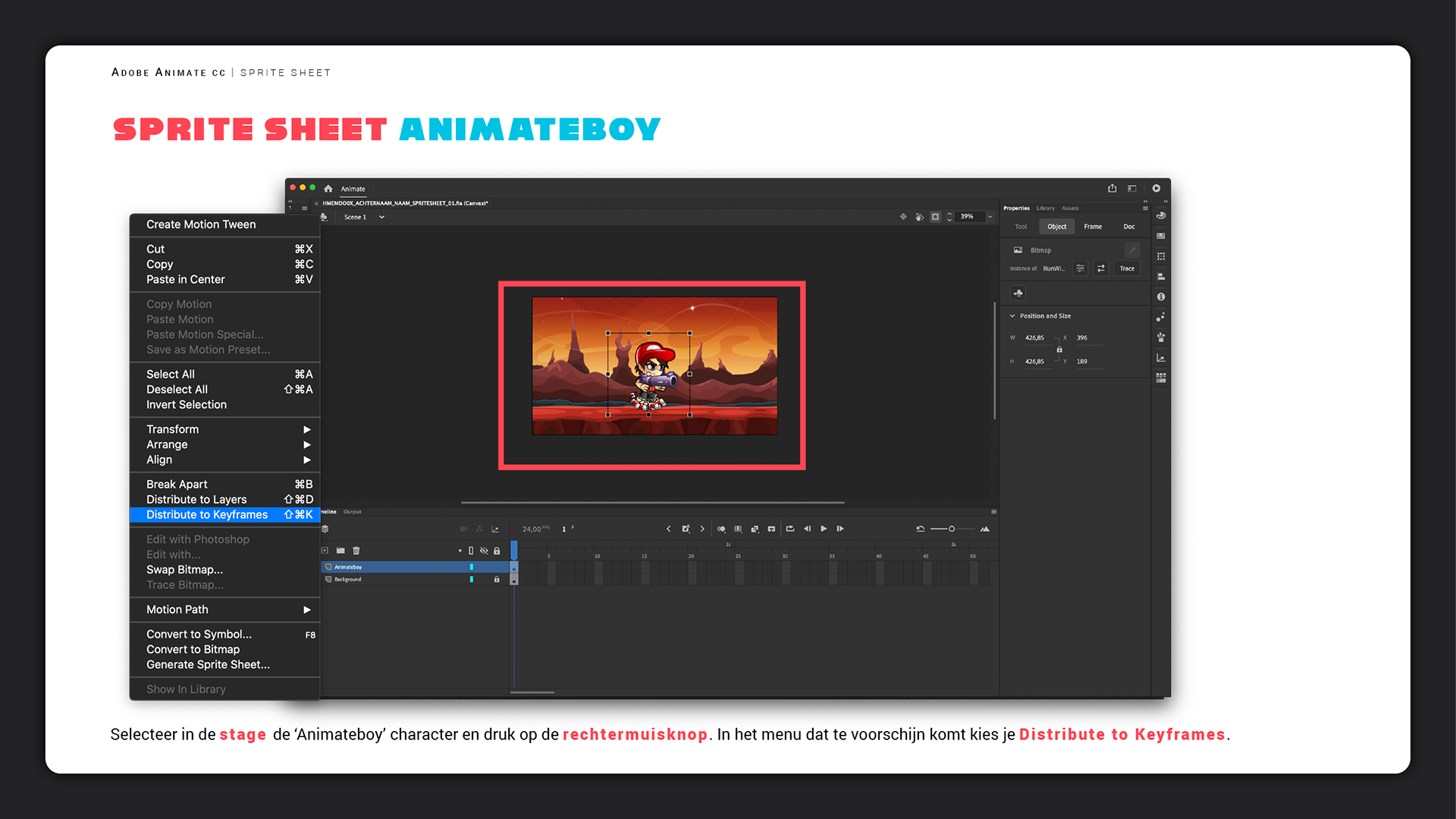Viewport: 1456px width, 819px height.
Task: Click the Loop playback icon in timeline
Action: click(x=790, y=529)
